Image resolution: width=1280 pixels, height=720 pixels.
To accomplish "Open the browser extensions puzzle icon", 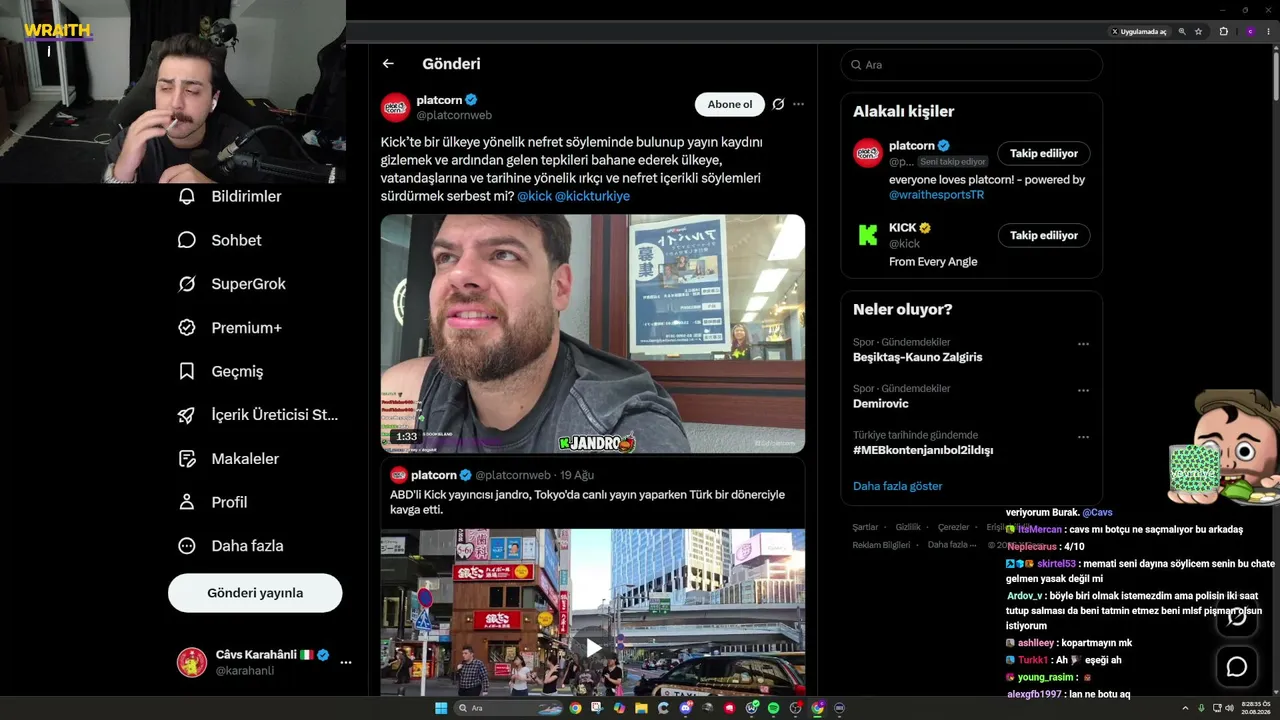I will pyautogui.click(x=1223, y=32).
